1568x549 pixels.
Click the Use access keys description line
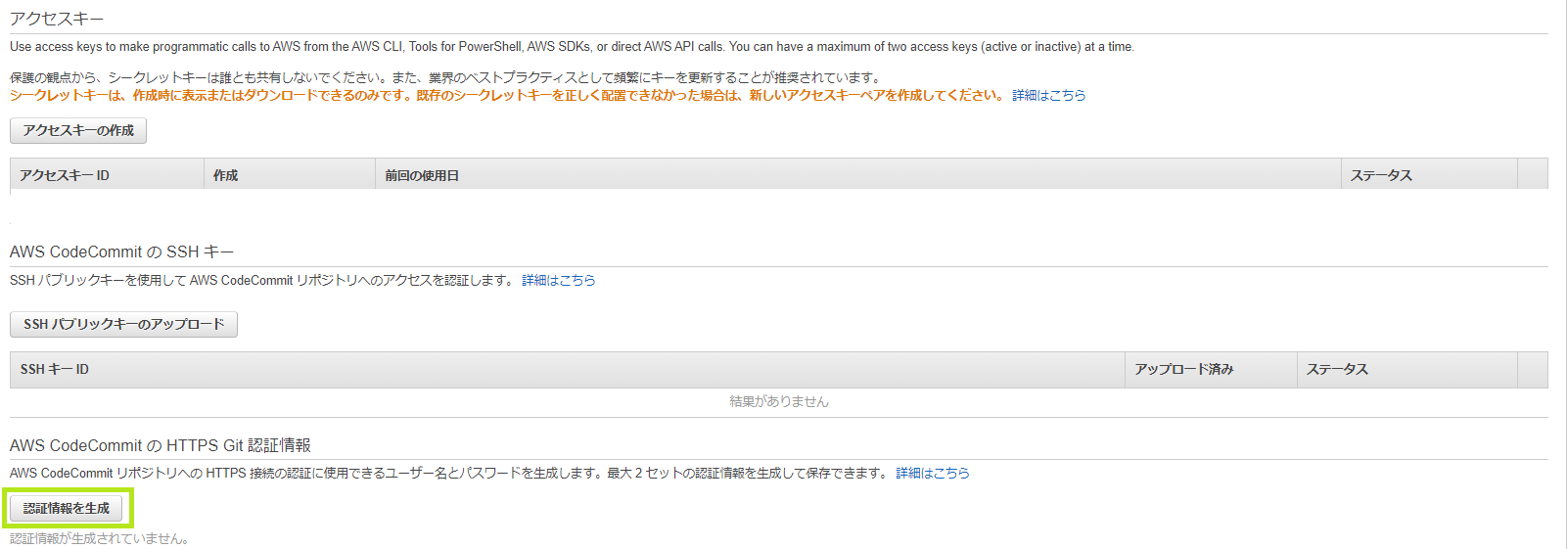click(573, 46)
